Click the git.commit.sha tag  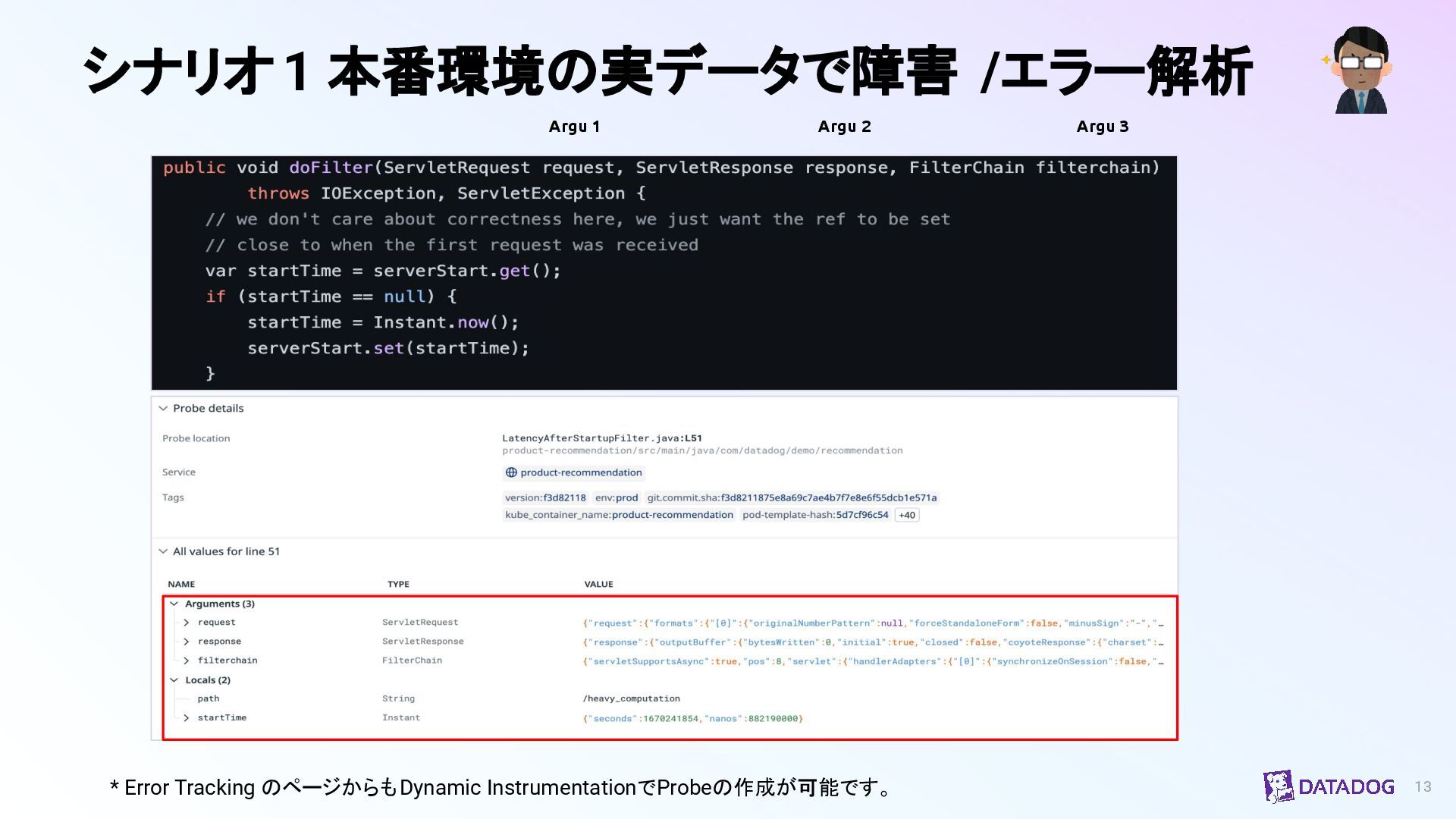tap(792, 498)
